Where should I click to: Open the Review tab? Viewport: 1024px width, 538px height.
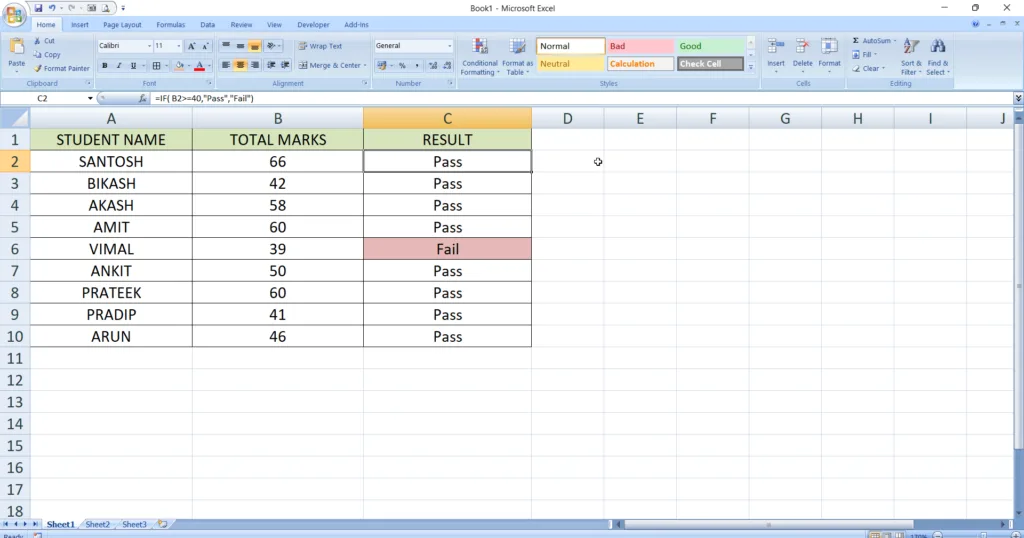tap(241, 25)
